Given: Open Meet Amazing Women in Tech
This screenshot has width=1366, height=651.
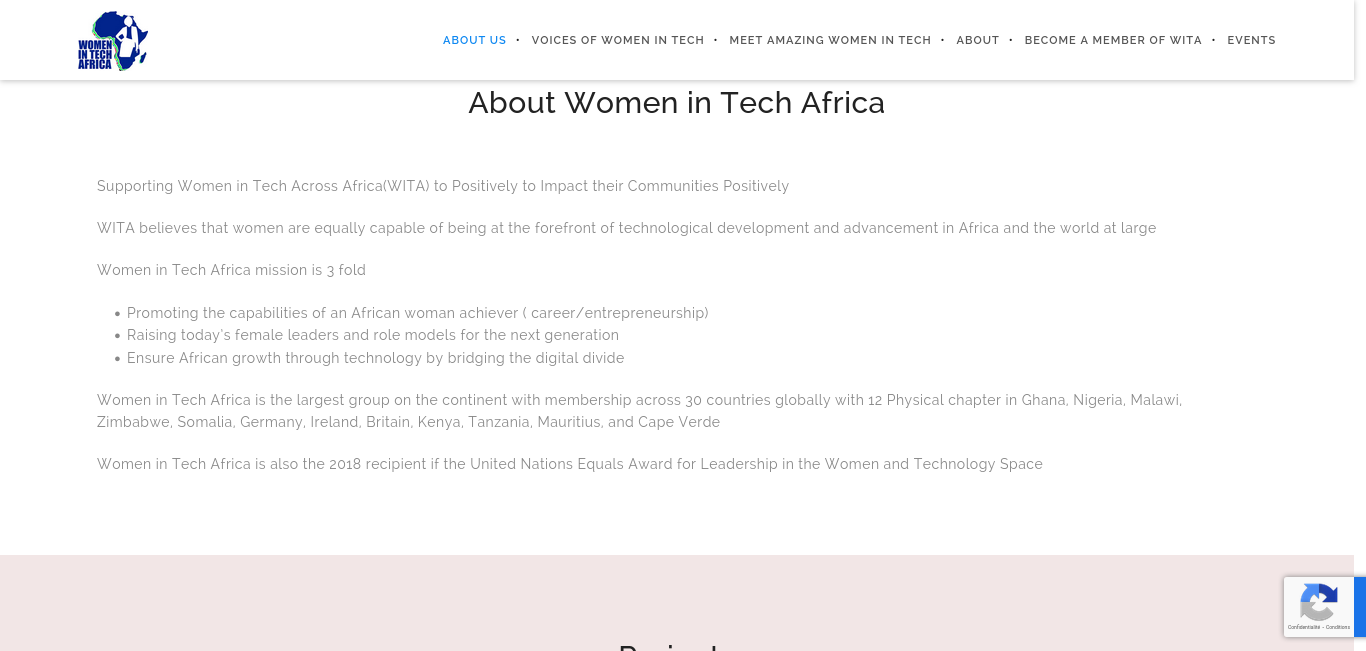Looking at the screenshot, I should (830, 41).
